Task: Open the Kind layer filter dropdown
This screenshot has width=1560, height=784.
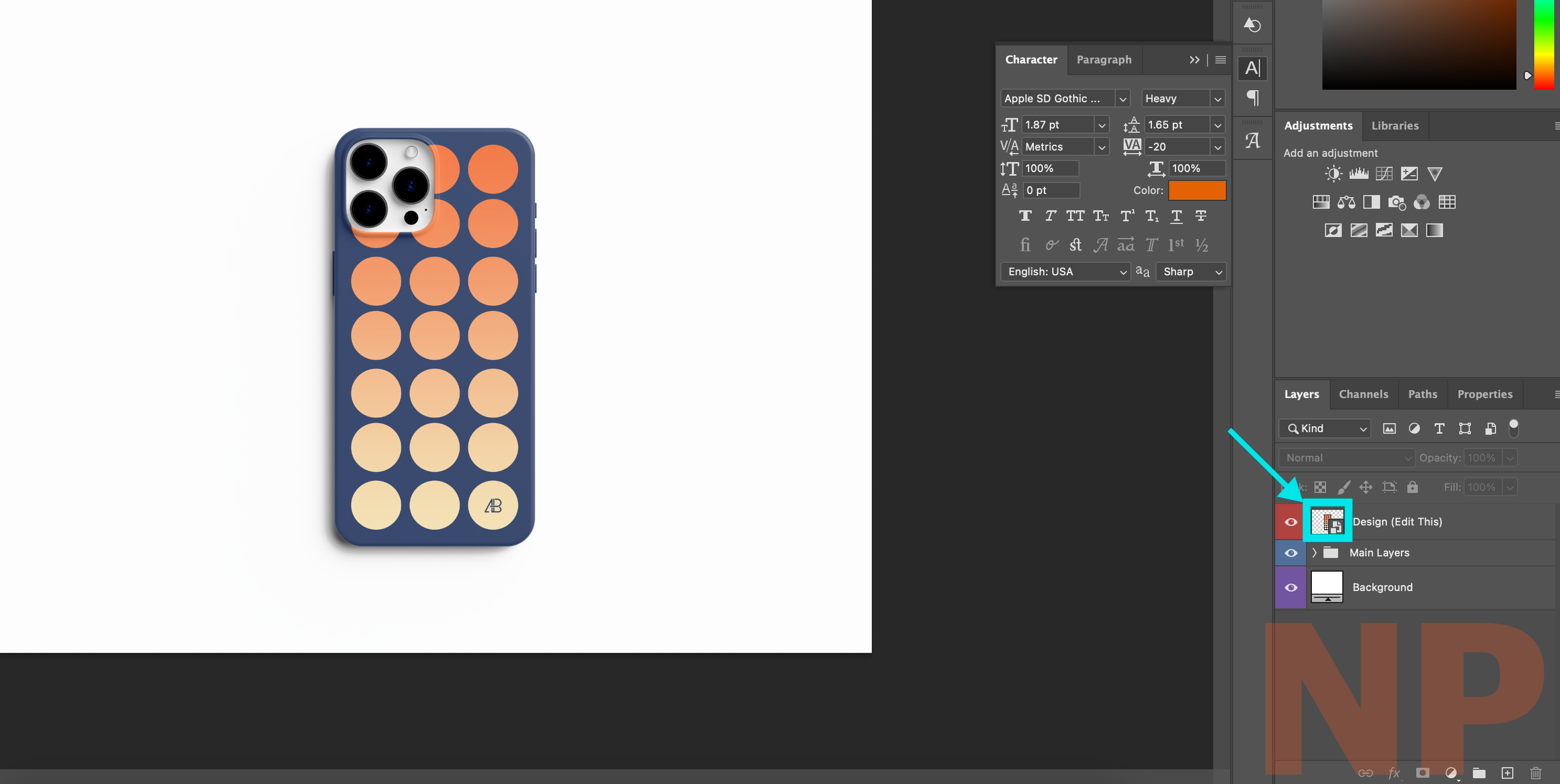Action: pos(1324,428)
